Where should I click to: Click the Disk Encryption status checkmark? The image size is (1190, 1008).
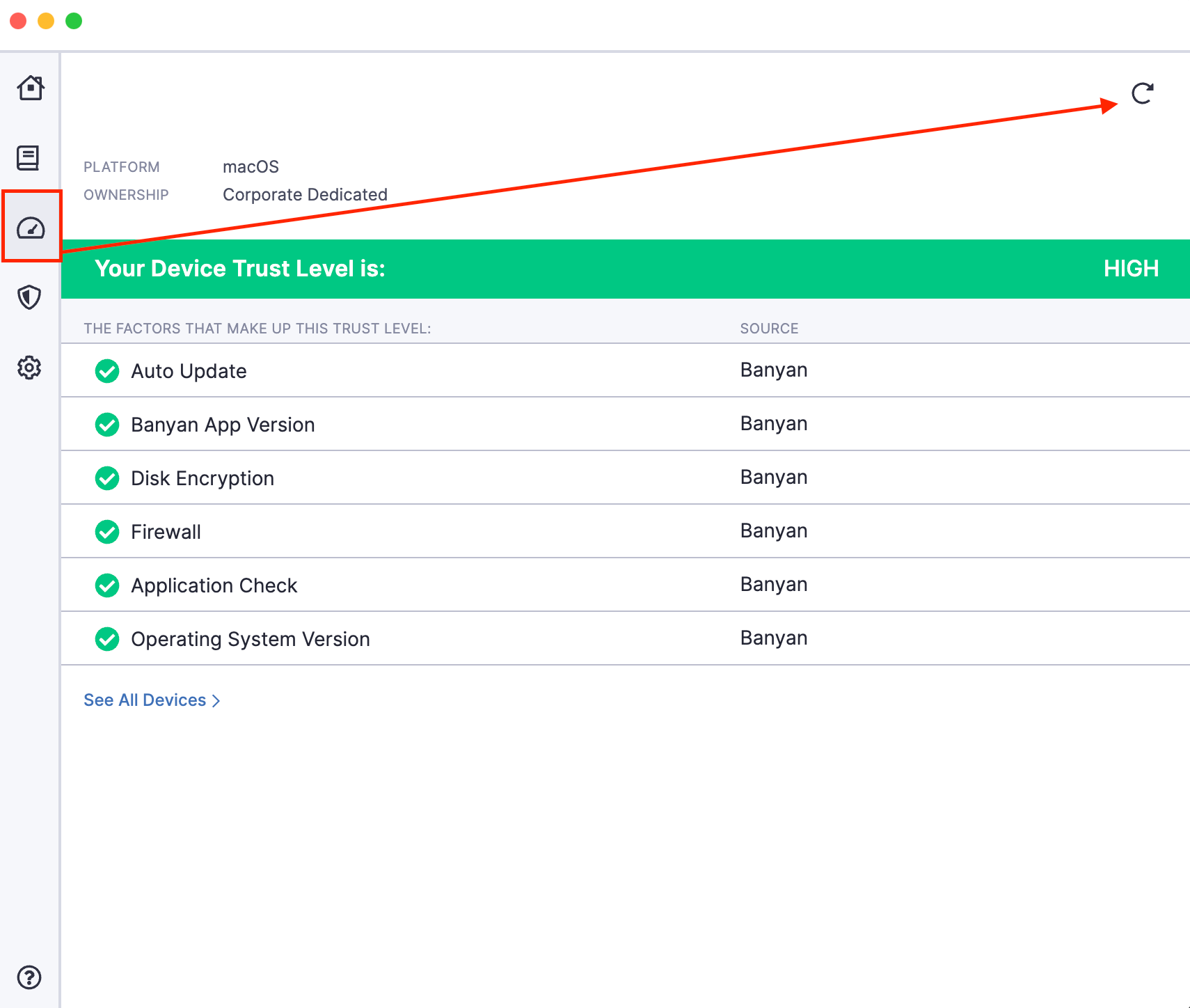pos(107,478)
